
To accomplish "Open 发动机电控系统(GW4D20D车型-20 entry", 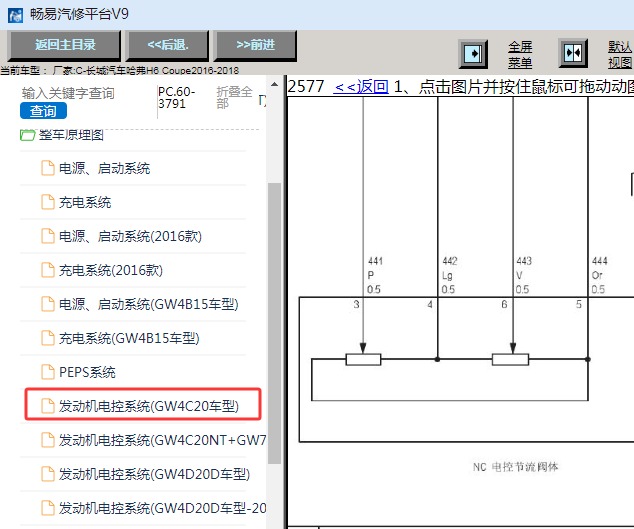I will tap(163, 508).
